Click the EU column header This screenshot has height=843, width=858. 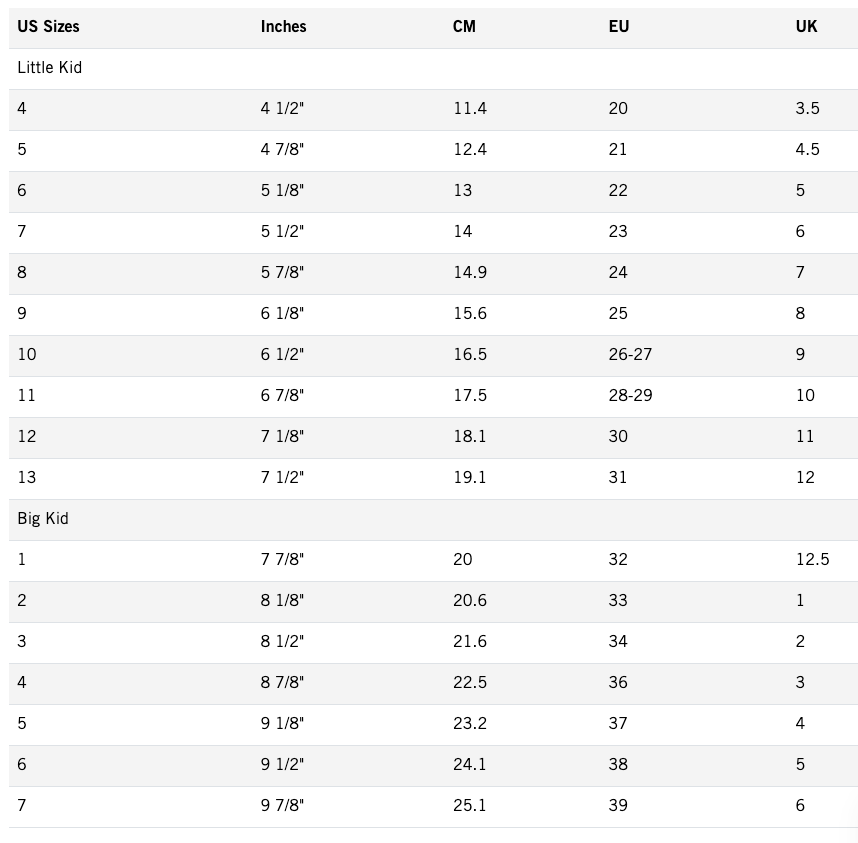click(x=619, y=26)
